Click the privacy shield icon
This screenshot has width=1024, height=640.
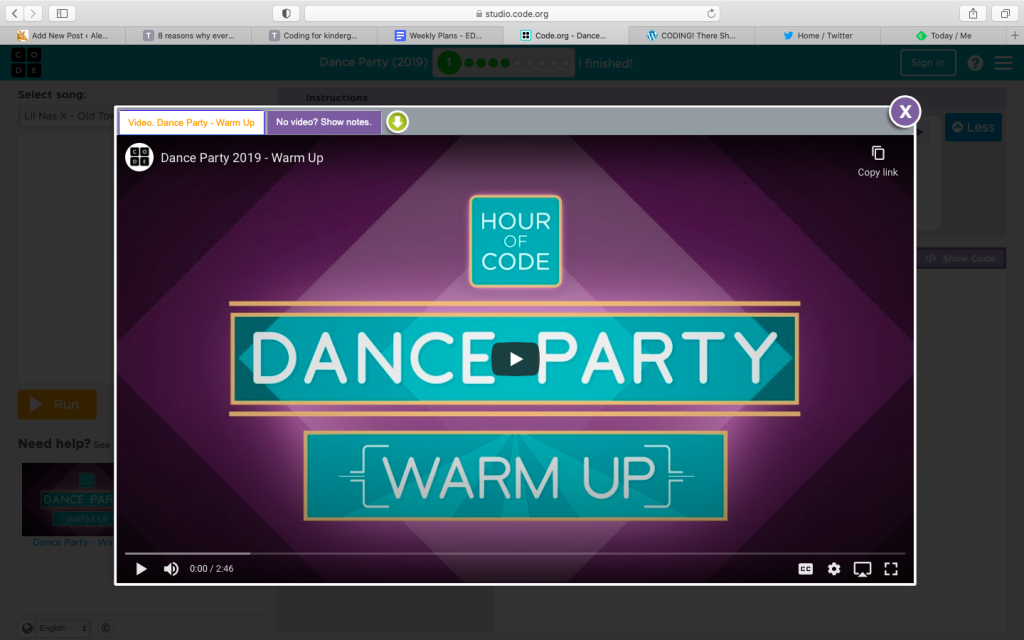286,13
